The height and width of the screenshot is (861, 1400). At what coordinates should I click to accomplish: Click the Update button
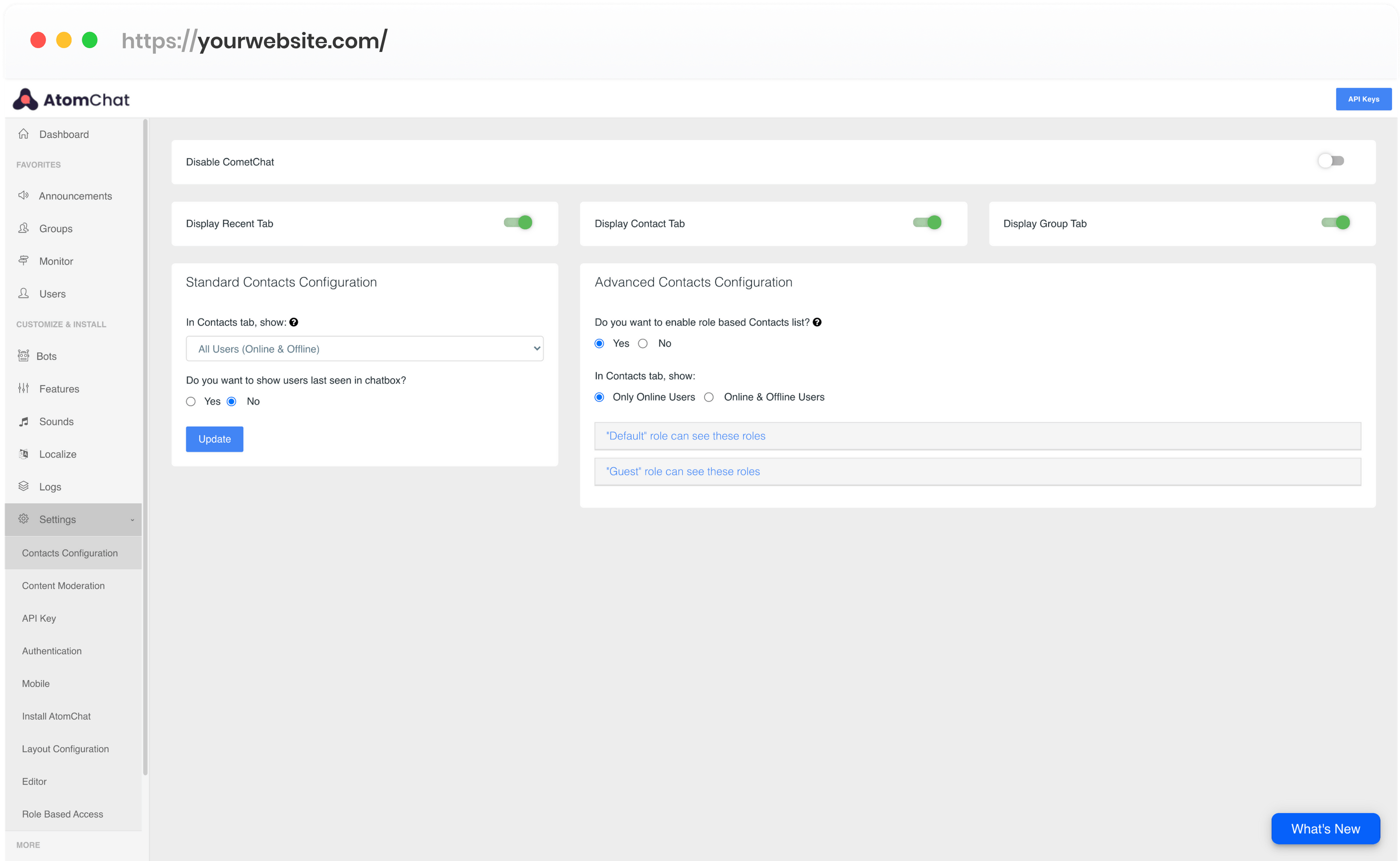click(214, 439)
